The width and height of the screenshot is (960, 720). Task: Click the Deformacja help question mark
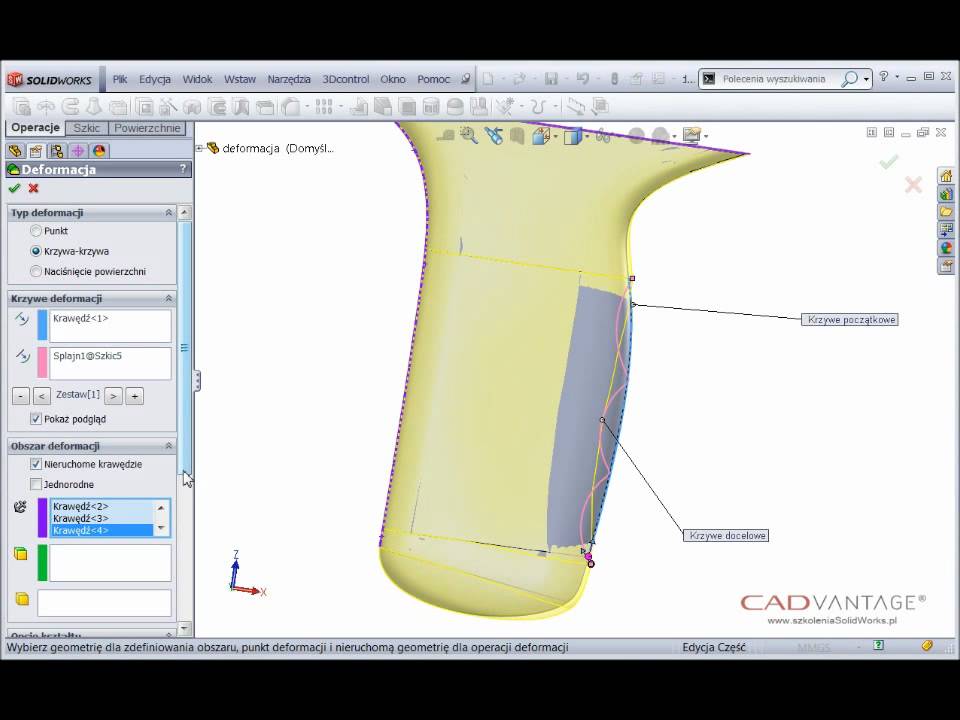[182, 169]
